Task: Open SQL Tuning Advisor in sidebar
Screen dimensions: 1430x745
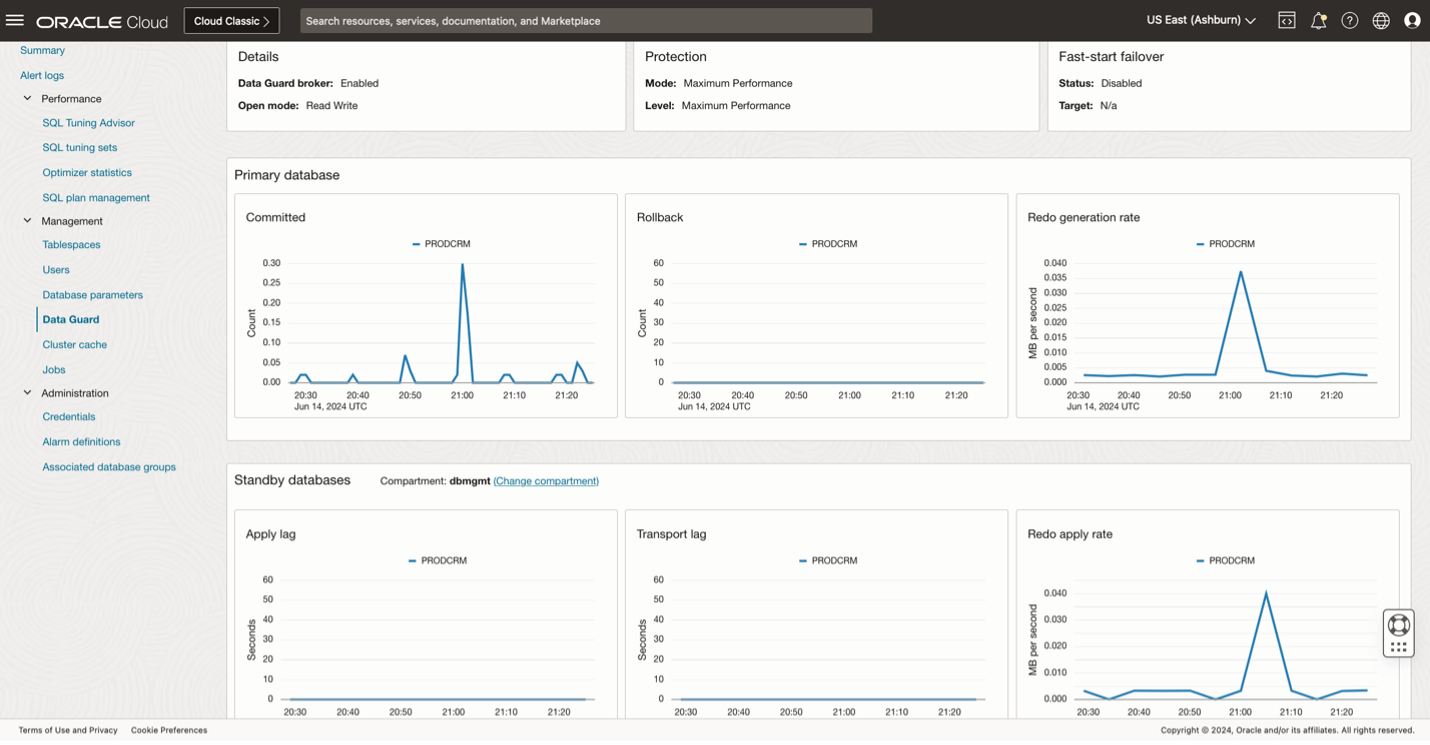Action: pyautogui.click(x=88, y=123)
